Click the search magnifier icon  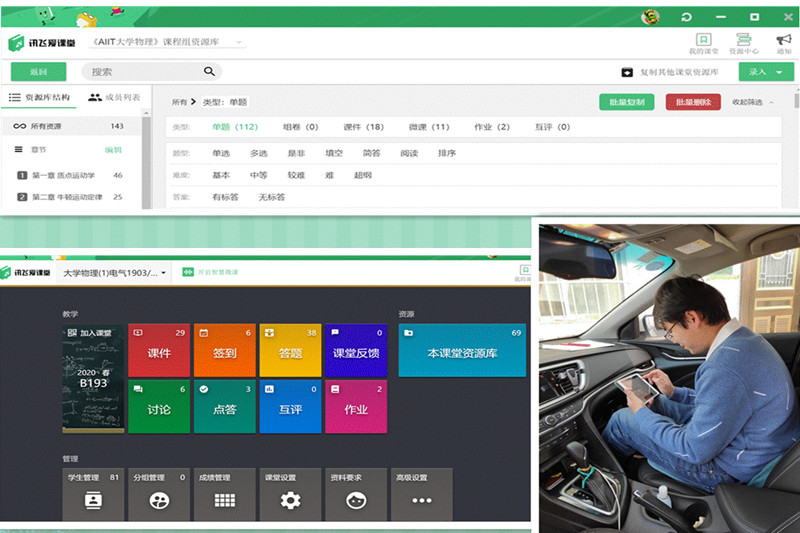pos(209,72)
